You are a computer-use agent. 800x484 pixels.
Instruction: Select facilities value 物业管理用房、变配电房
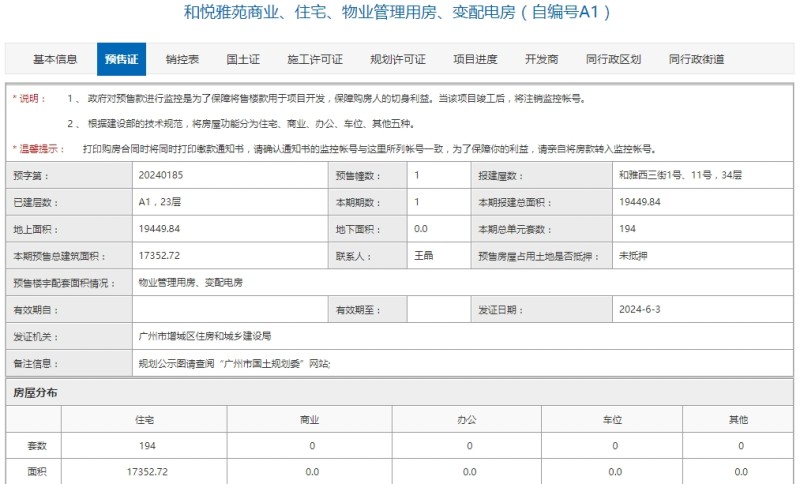[191, 283]
